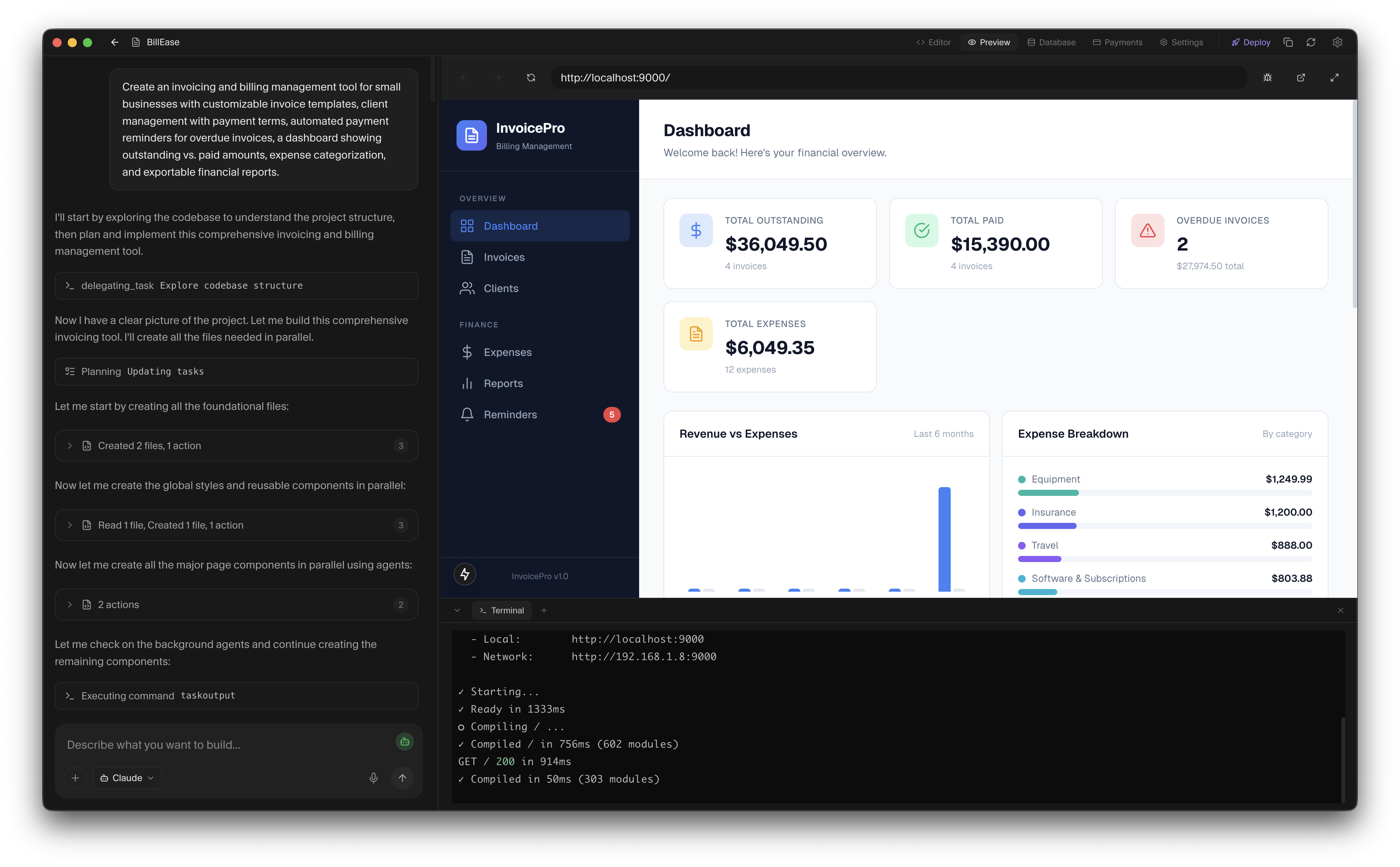Select Dashboard in the Overview menu
1400x867 pixels.
tap(510, 226)
